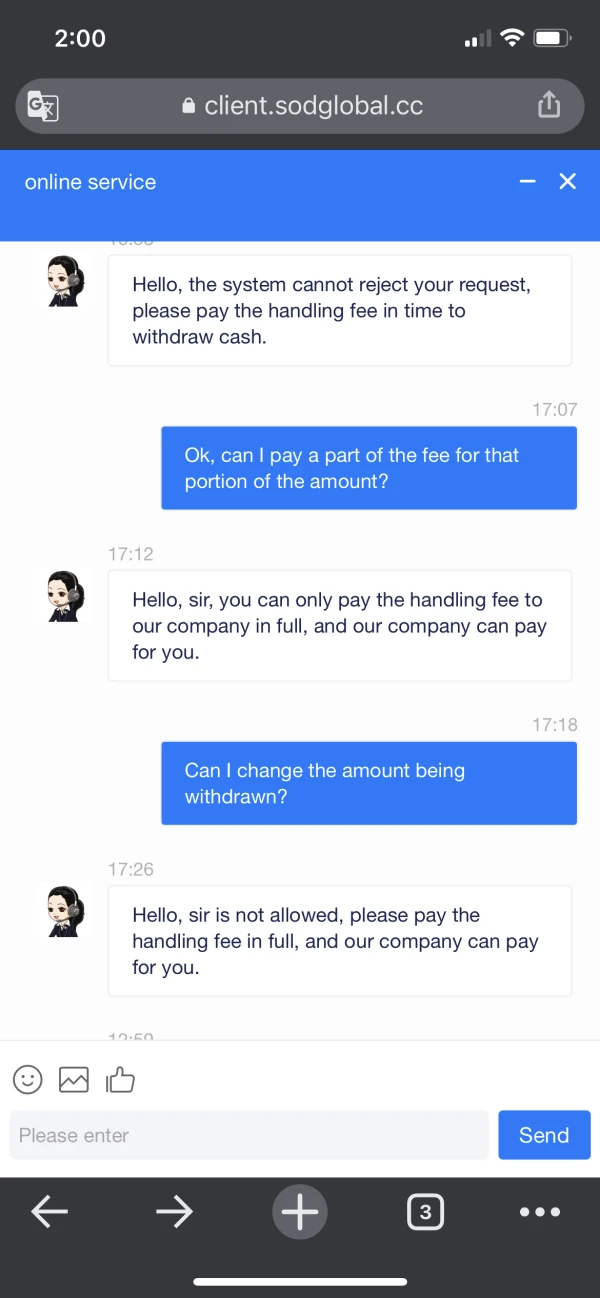Open a new tab with plus button
The image size is (600, 1298).
(299, 1212)
